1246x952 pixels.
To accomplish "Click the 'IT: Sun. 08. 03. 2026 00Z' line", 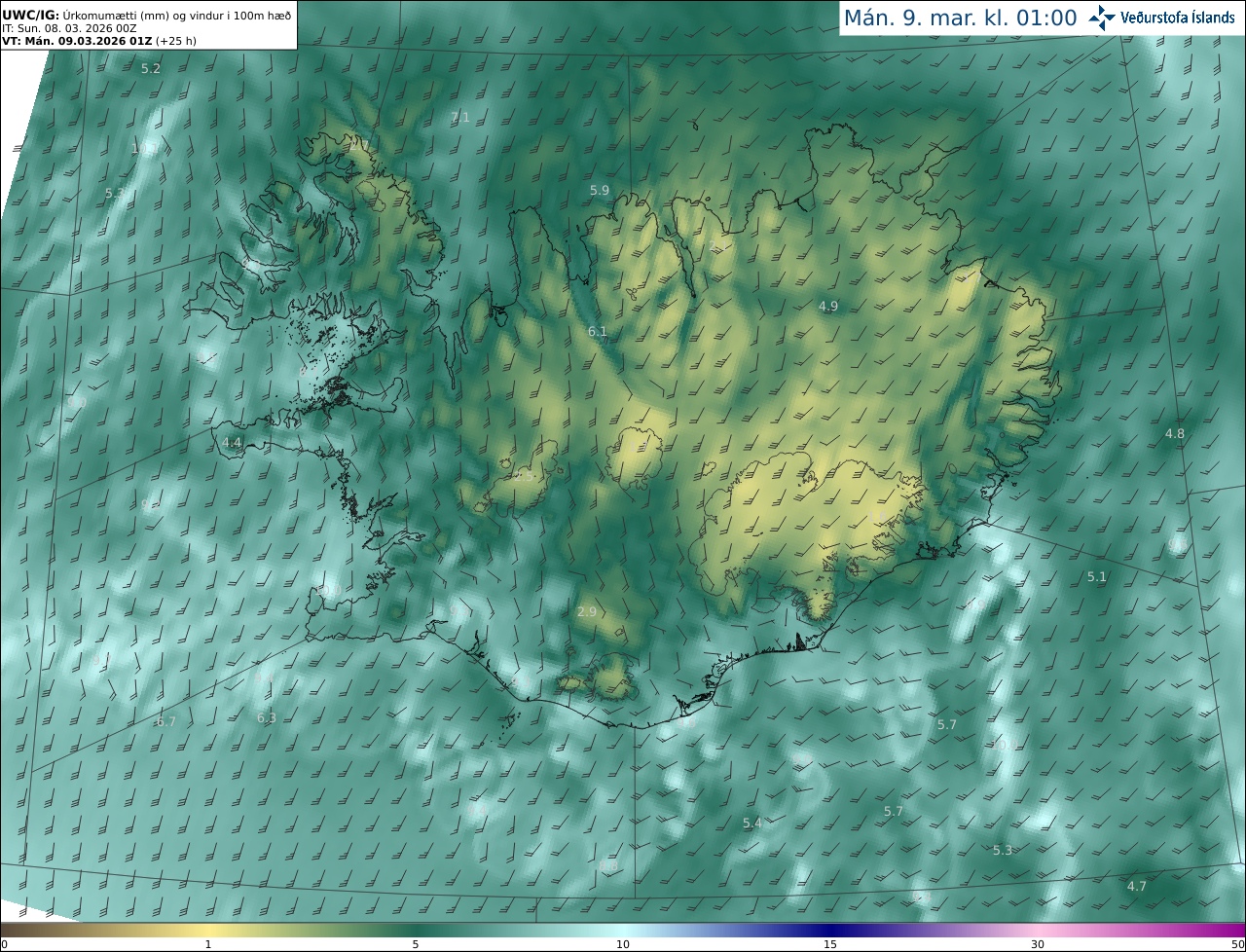I will coord(69,28).
